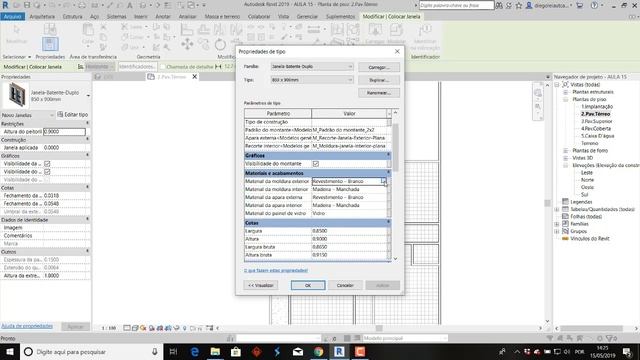
Task: Expand the Famílias node in project browser
Action: [x=557, y=224]
